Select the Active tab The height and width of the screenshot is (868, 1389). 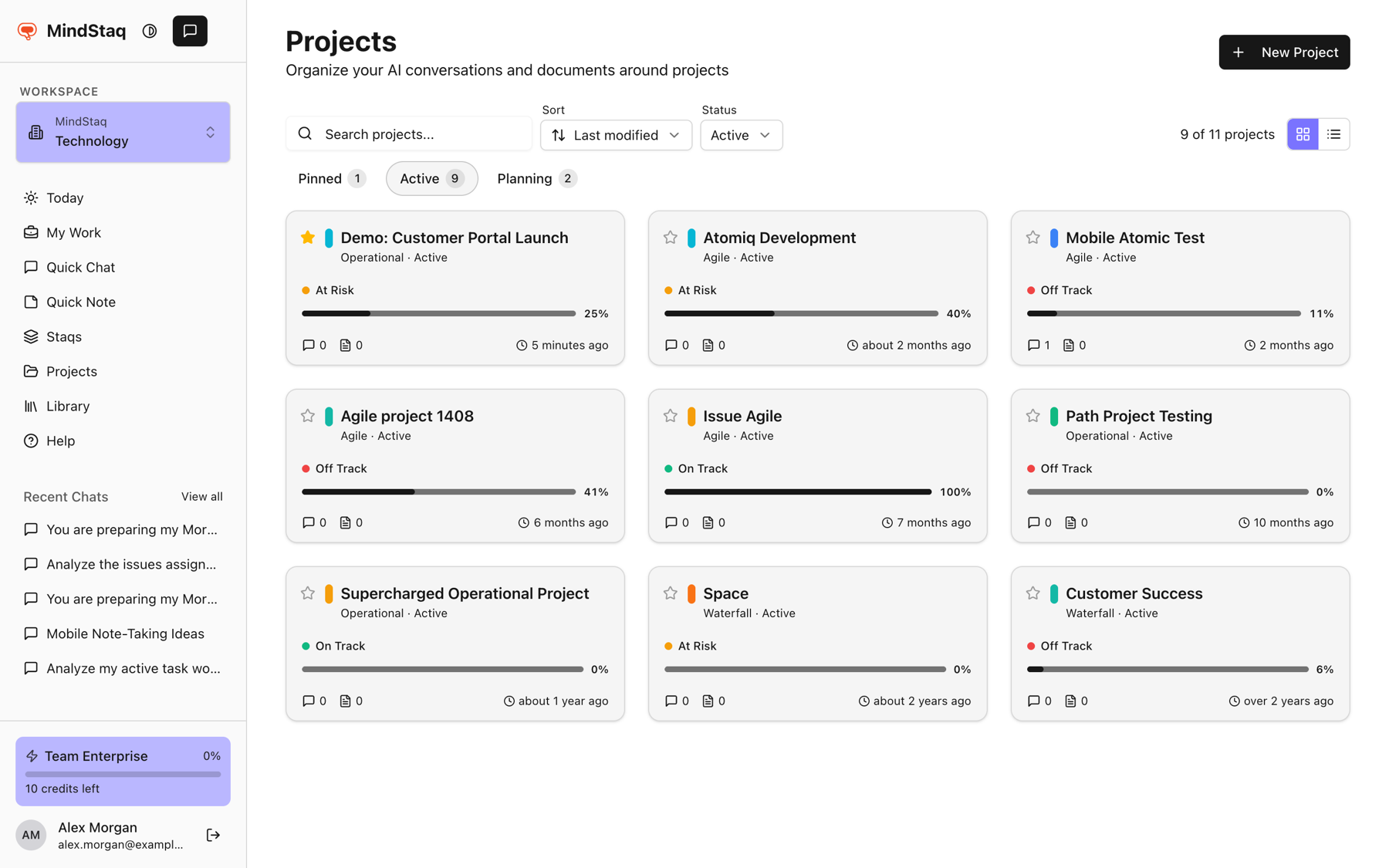pyautogui.click(x=431, y=178)
